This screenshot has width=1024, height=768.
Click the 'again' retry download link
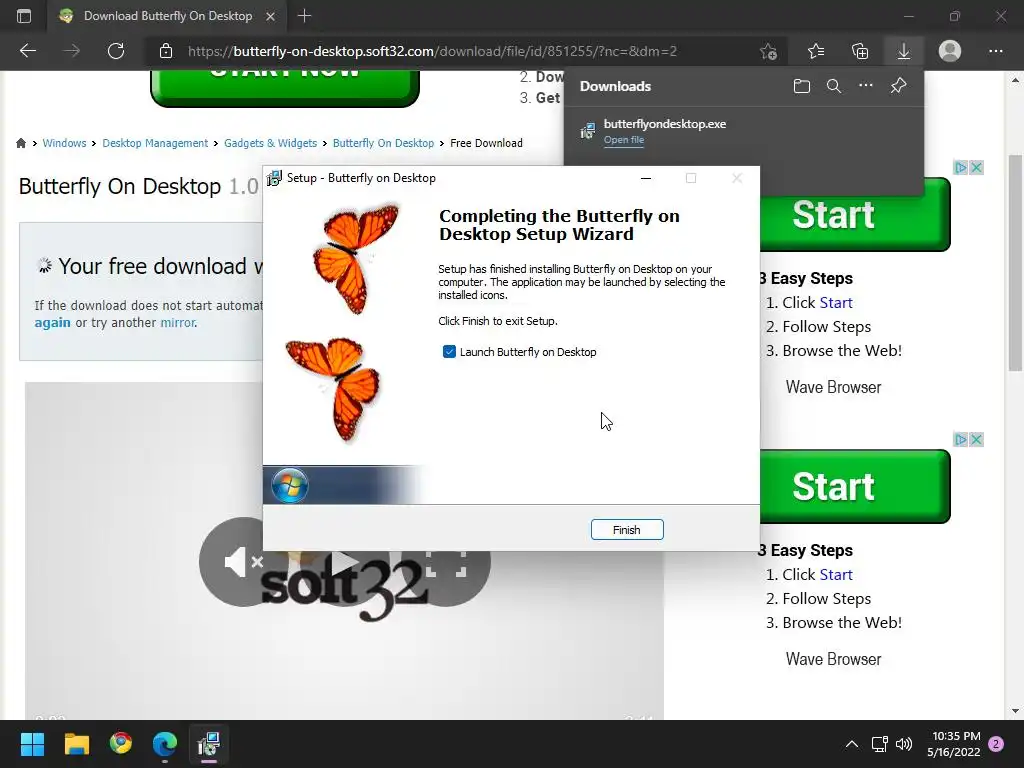click(52, 323)
